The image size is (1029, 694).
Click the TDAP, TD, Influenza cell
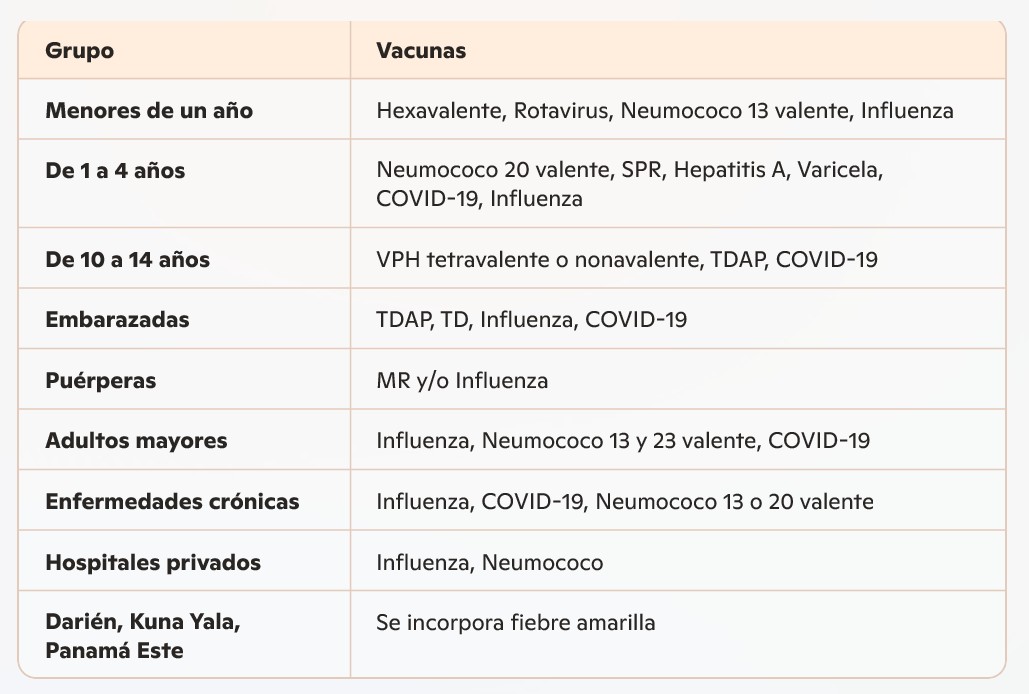531,320
